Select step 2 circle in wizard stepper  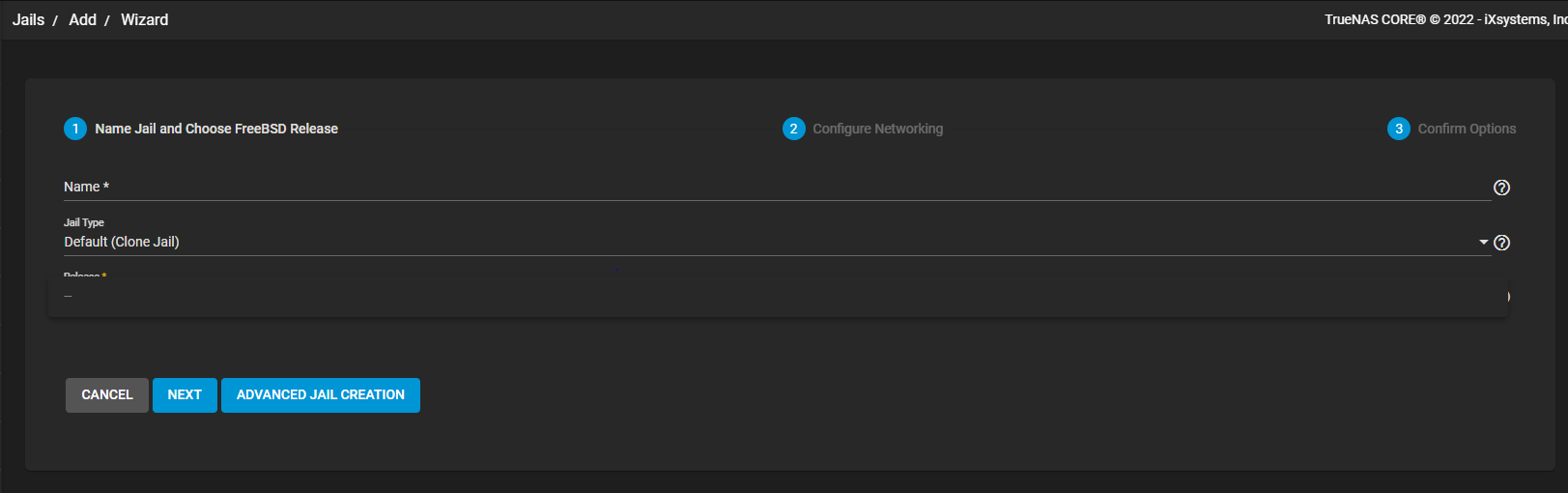[x=793, y=129]
